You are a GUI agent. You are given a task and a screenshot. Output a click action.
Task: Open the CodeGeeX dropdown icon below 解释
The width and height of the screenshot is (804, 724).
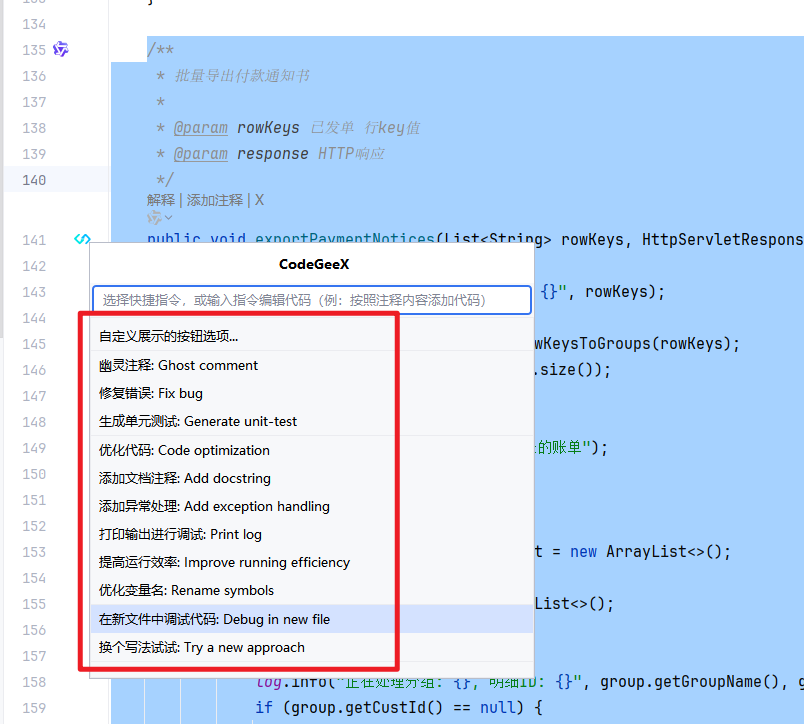click(159, 218)
